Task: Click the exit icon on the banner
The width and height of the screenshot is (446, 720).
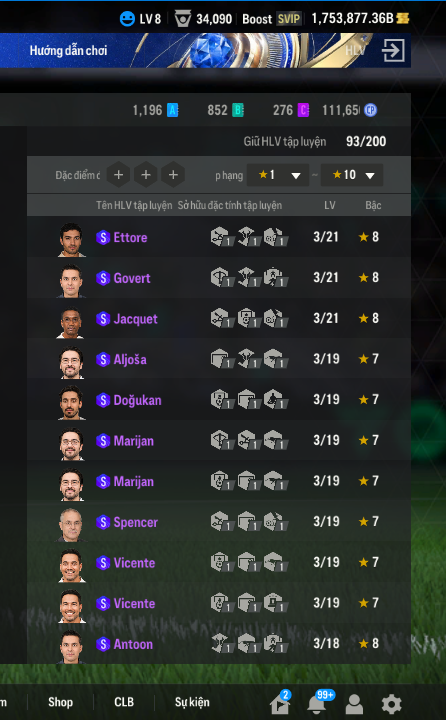Action: point(393,50)
